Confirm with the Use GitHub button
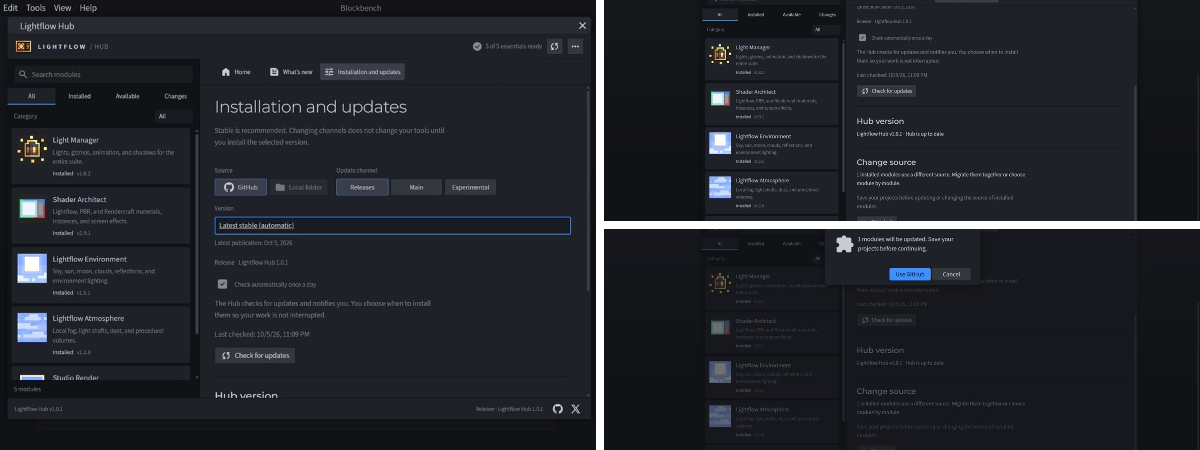 pyautogui.click(x=911, y=274)
